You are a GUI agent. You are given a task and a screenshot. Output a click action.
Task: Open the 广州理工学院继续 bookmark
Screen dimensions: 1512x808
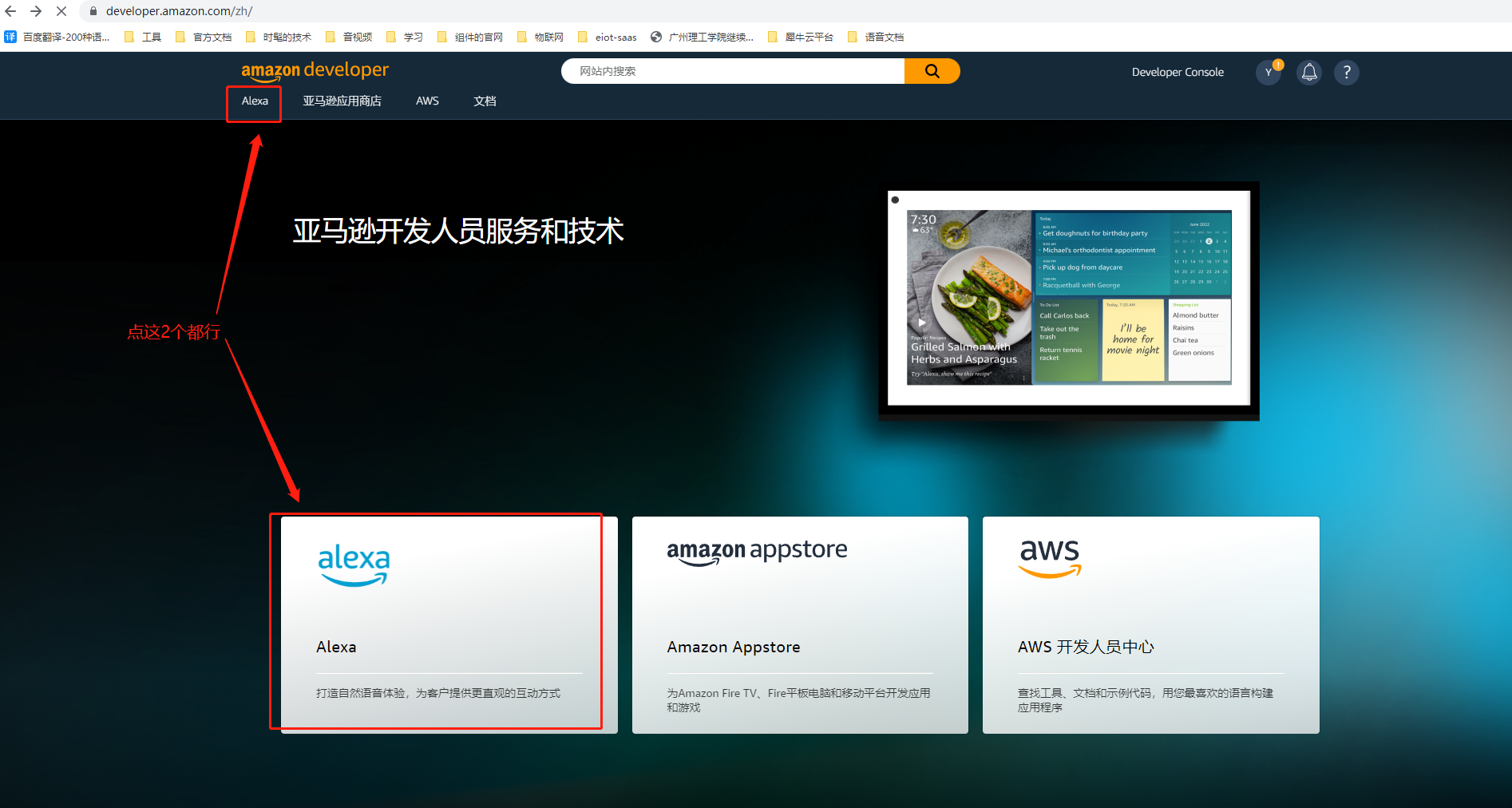pyautogui.click(x=702, y=37)
